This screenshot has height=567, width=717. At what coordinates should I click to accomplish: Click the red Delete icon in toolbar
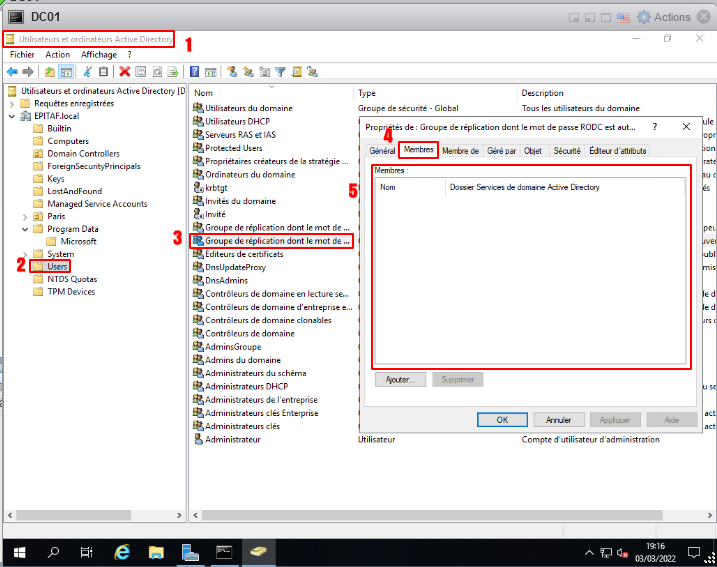coord(125,72)
